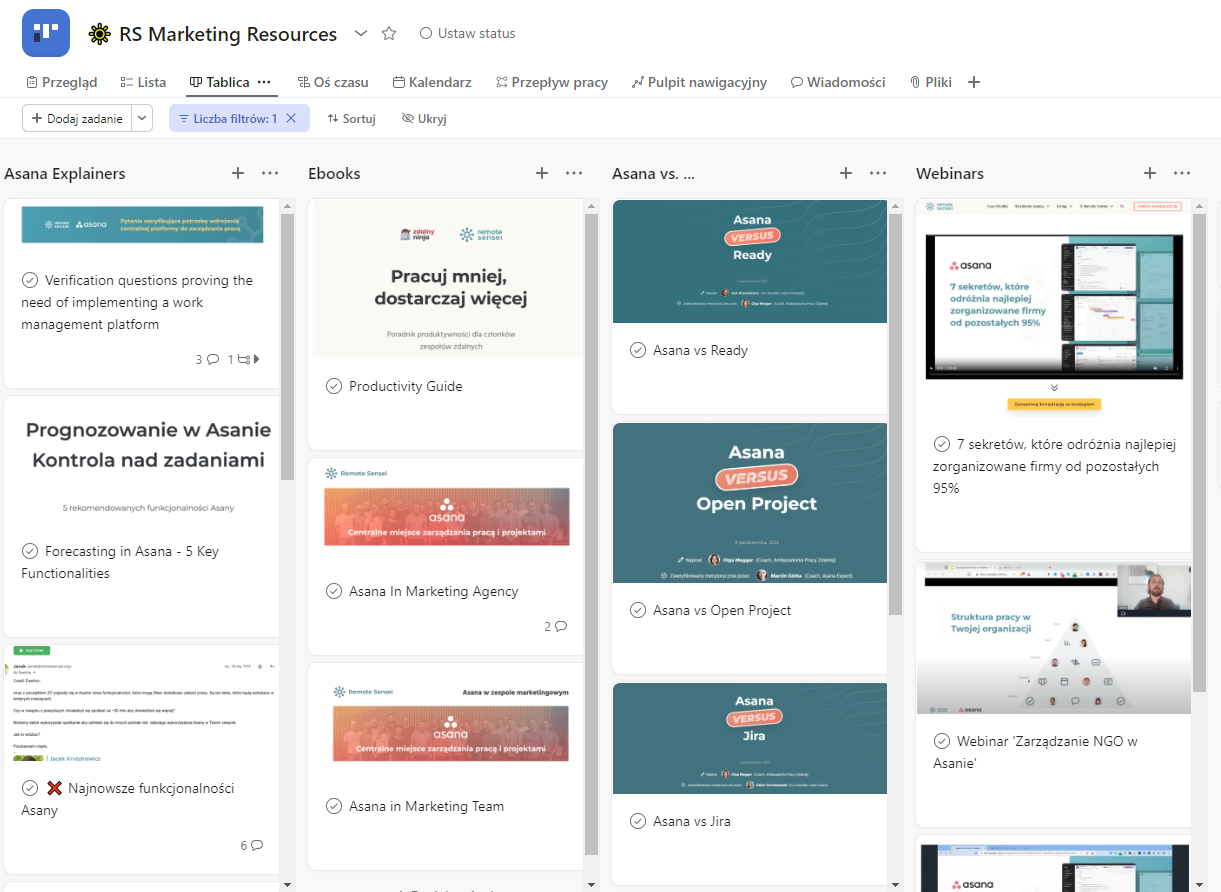1221x892 pixels.
Task: Mark Webinar 'Zarządzanie NGO w Asanie' complete
Action: (x=942, y=741)
